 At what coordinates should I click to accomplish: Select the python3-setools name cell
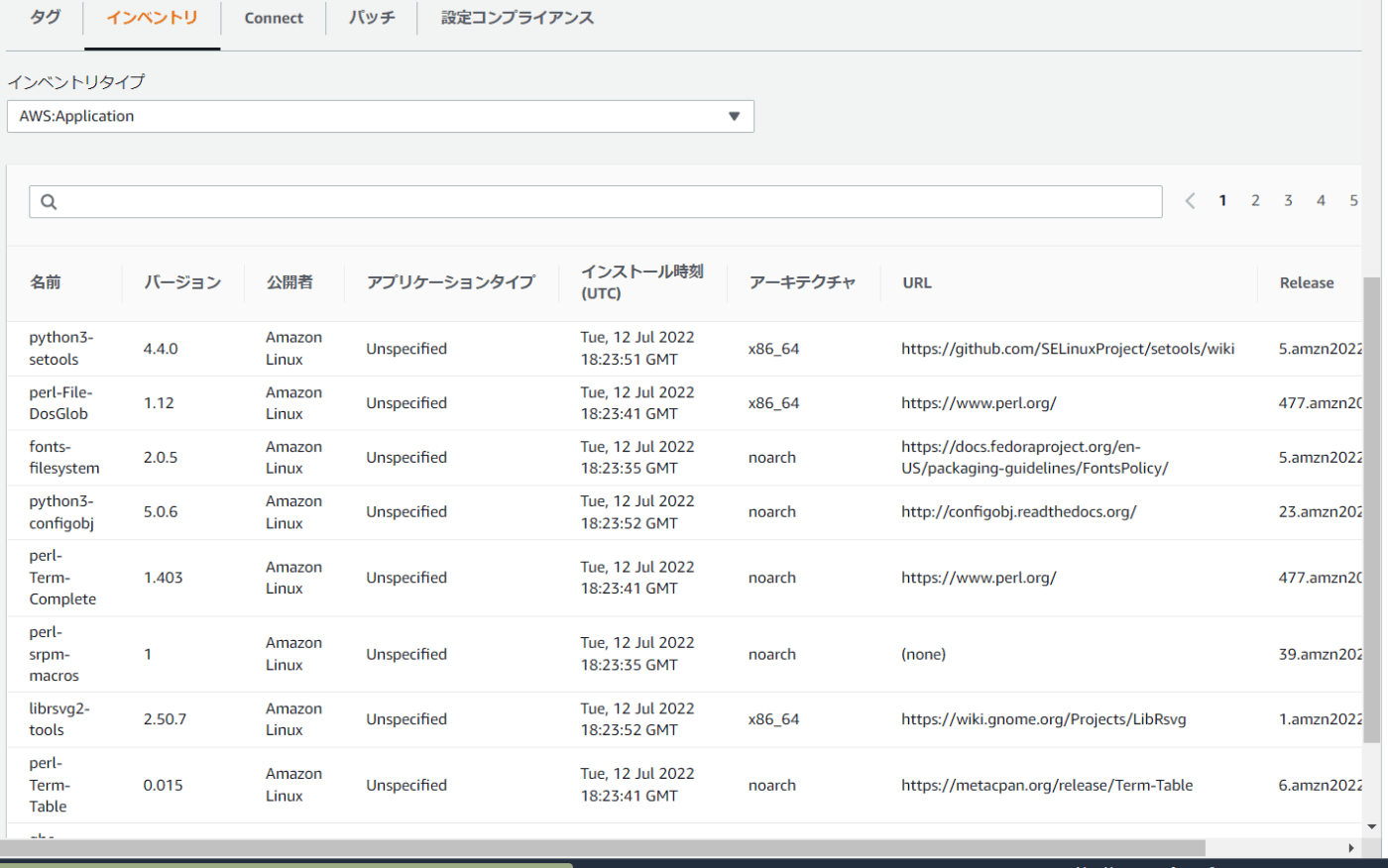[61, 349]
